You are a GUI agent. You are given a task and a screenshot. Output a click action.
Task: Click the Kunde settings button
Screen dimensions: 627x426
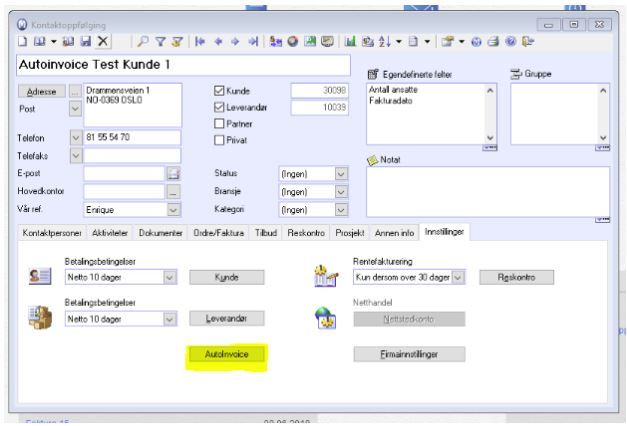tap(226, 277)
